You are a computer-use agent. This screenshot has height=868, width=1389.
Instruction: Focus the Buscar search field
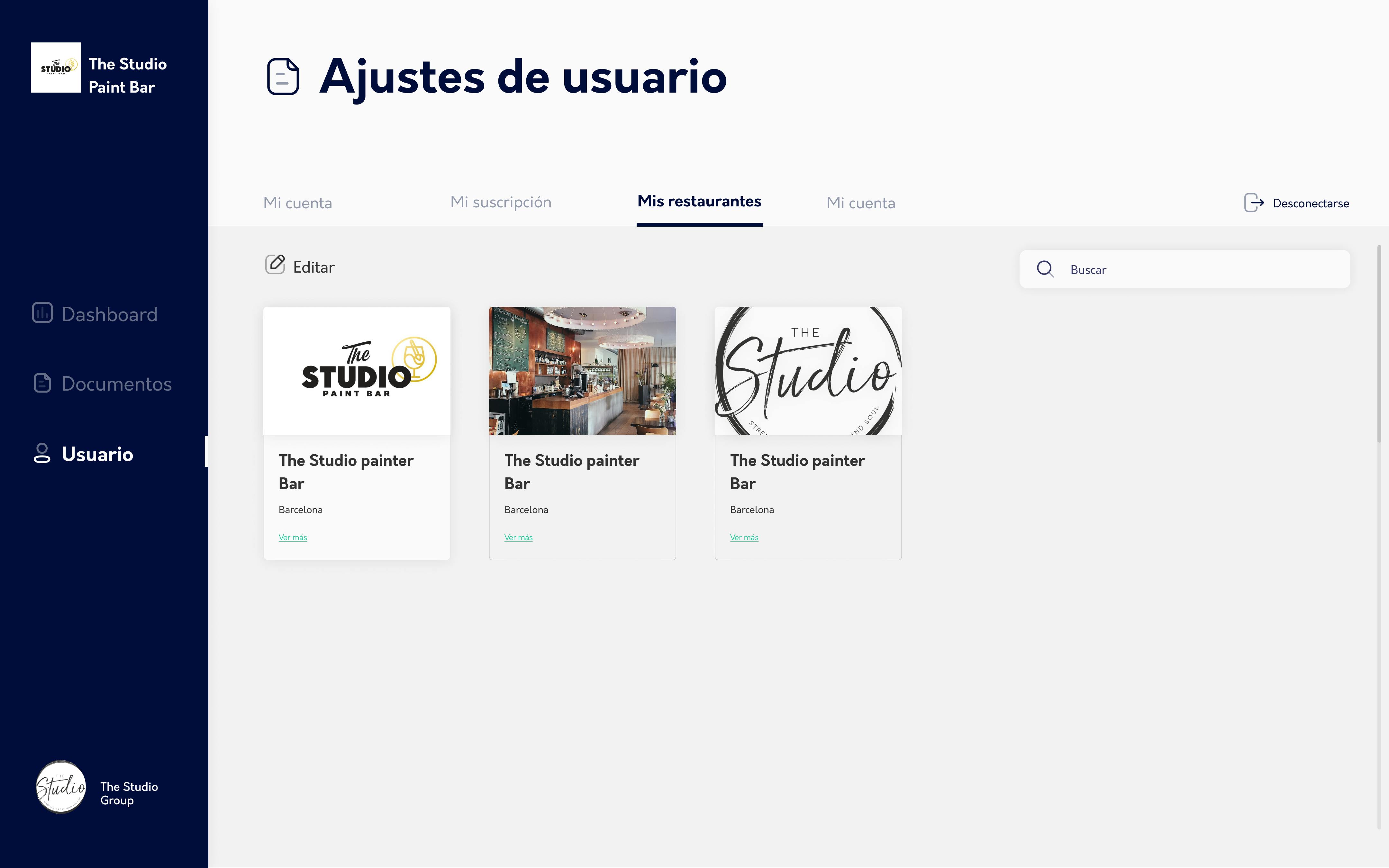(x=1185, y=269)
